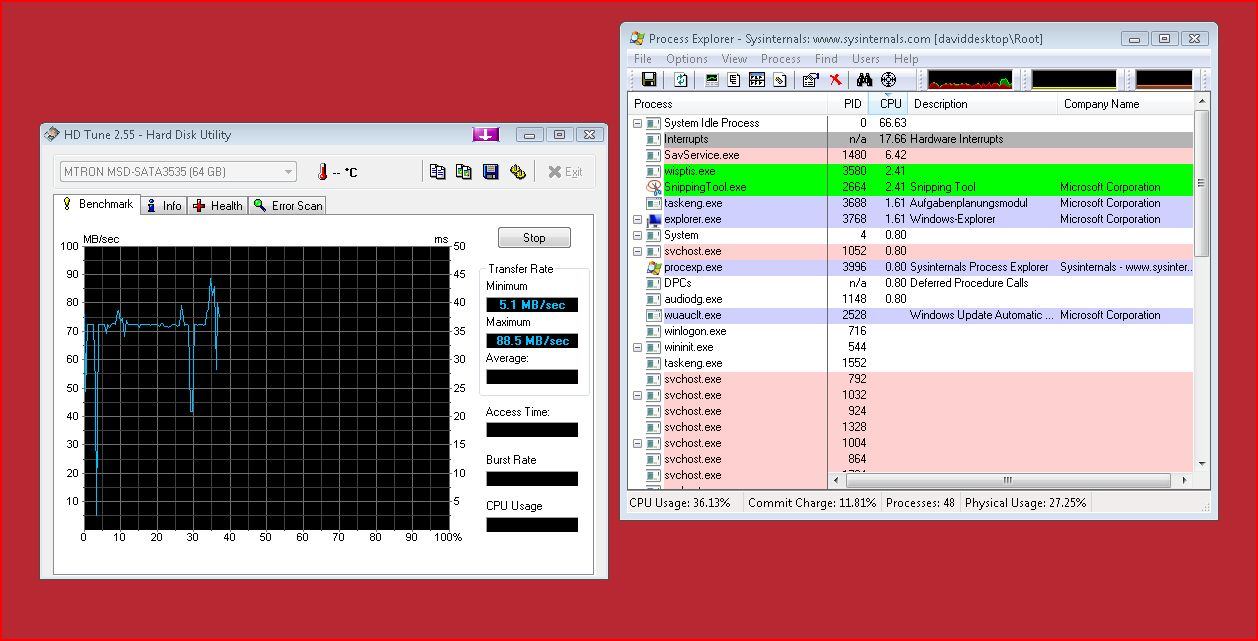The width and height of the screenshot is (1258, 641).
Task: Click the second black mini graph in toolbar
Action: pos(1074,80)
